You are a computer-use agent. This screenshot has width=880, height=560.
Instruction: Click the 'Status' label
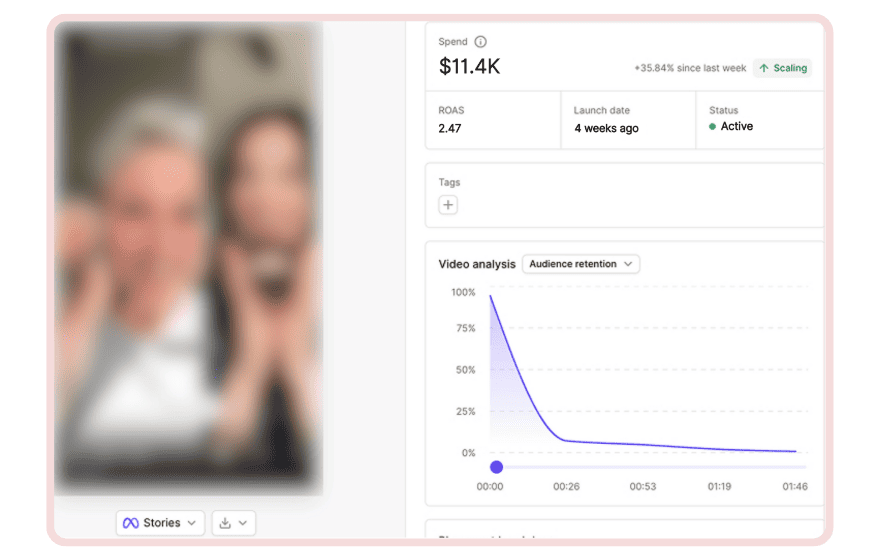click(723, 111)
